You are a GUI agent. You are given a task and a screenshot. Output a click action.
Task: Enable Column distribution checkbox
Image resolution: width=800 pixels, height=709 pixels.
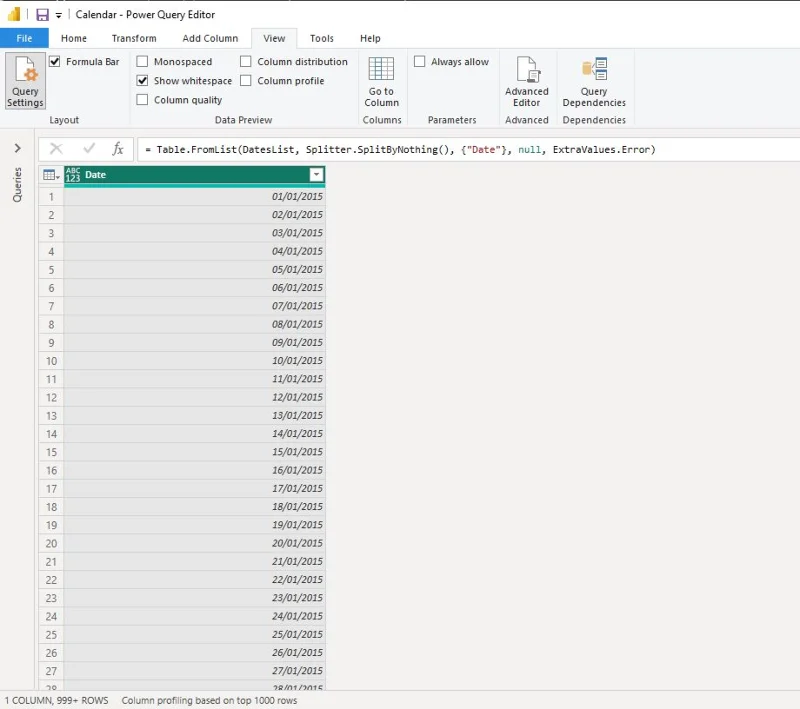pos(245,62)
